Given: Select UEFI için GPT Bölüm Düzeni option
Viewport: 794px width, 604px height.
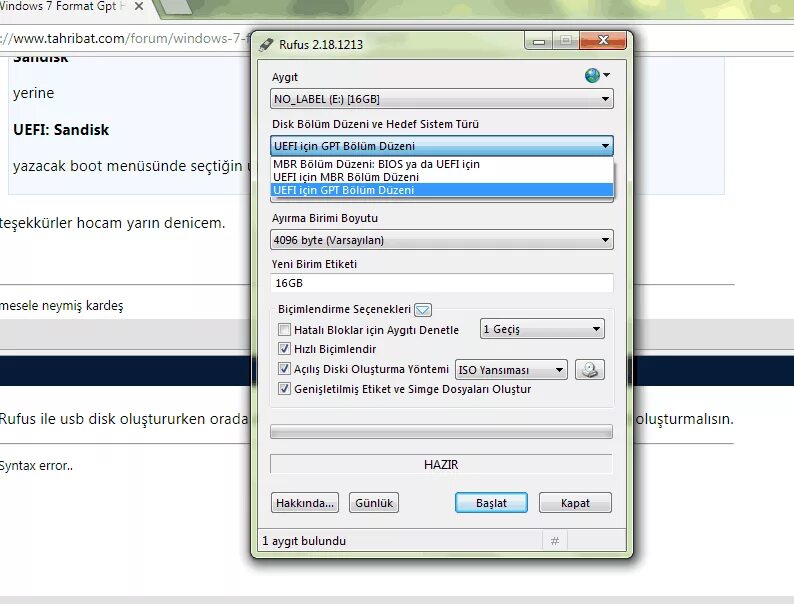Looking at the screenshot, I should 442,190.
